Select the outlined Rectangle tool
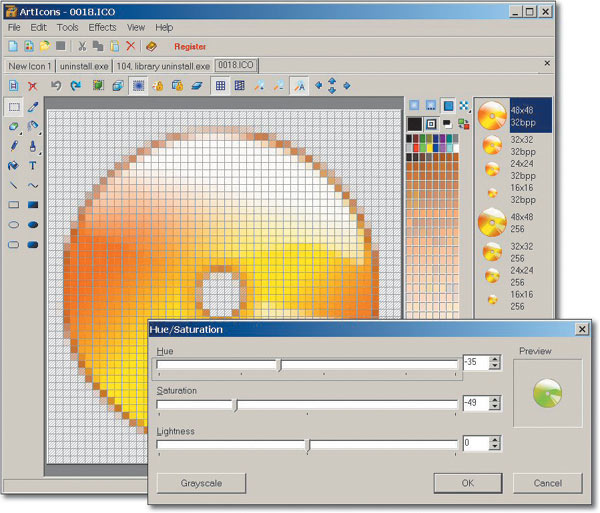 [x=14, y=205]
